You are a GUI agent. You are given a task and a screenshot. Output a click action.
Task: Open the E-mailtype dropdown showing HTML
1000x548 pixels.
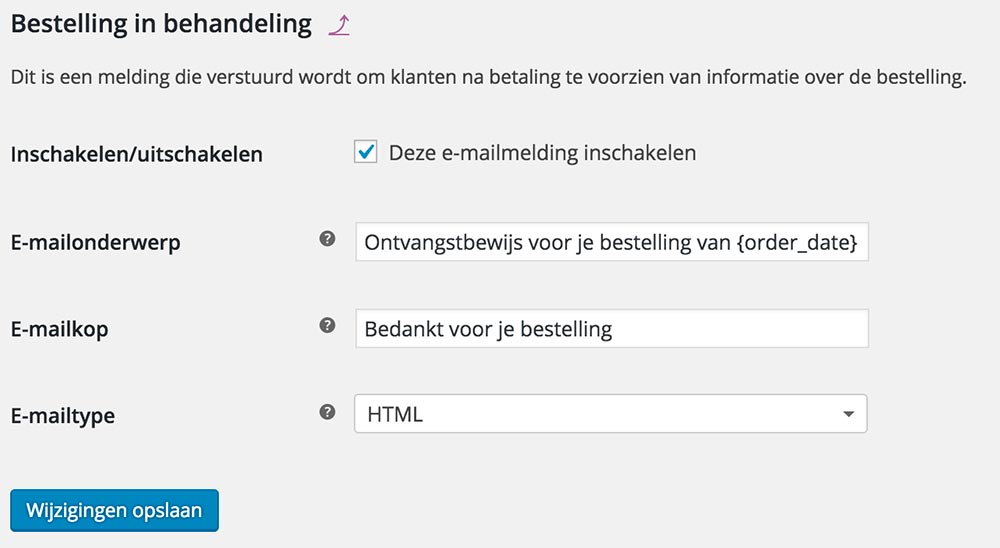[x=610, y=413]
